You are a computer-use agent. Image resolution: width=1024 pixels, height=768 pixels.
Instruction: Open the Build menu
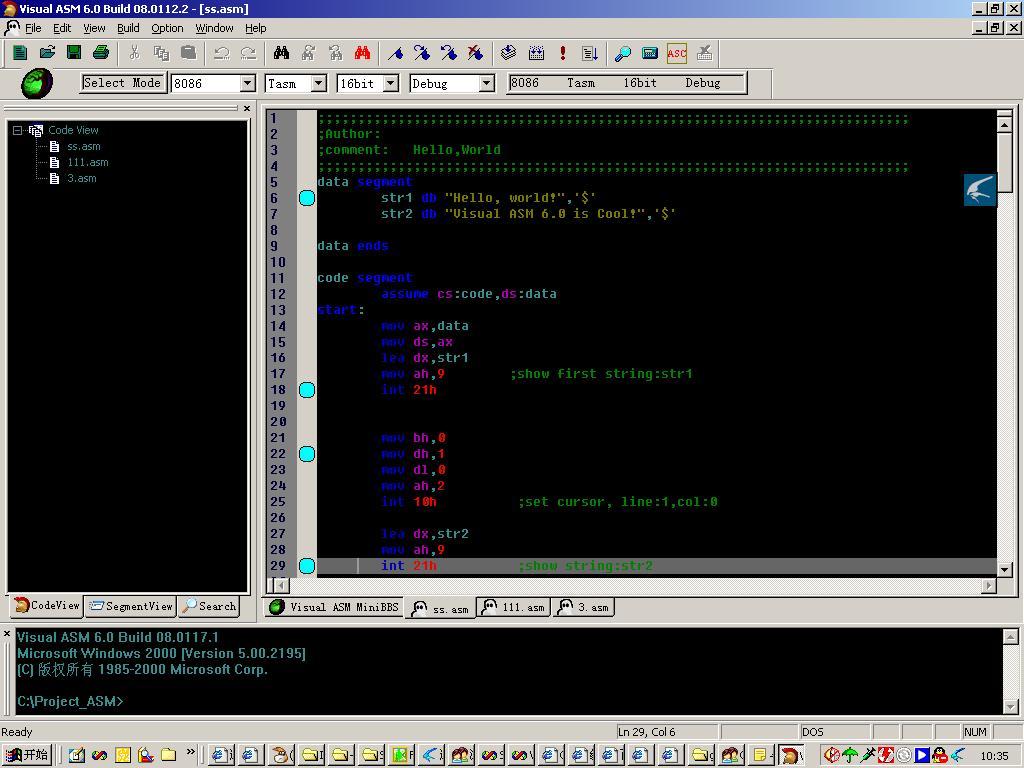click(x=128, y=28)
